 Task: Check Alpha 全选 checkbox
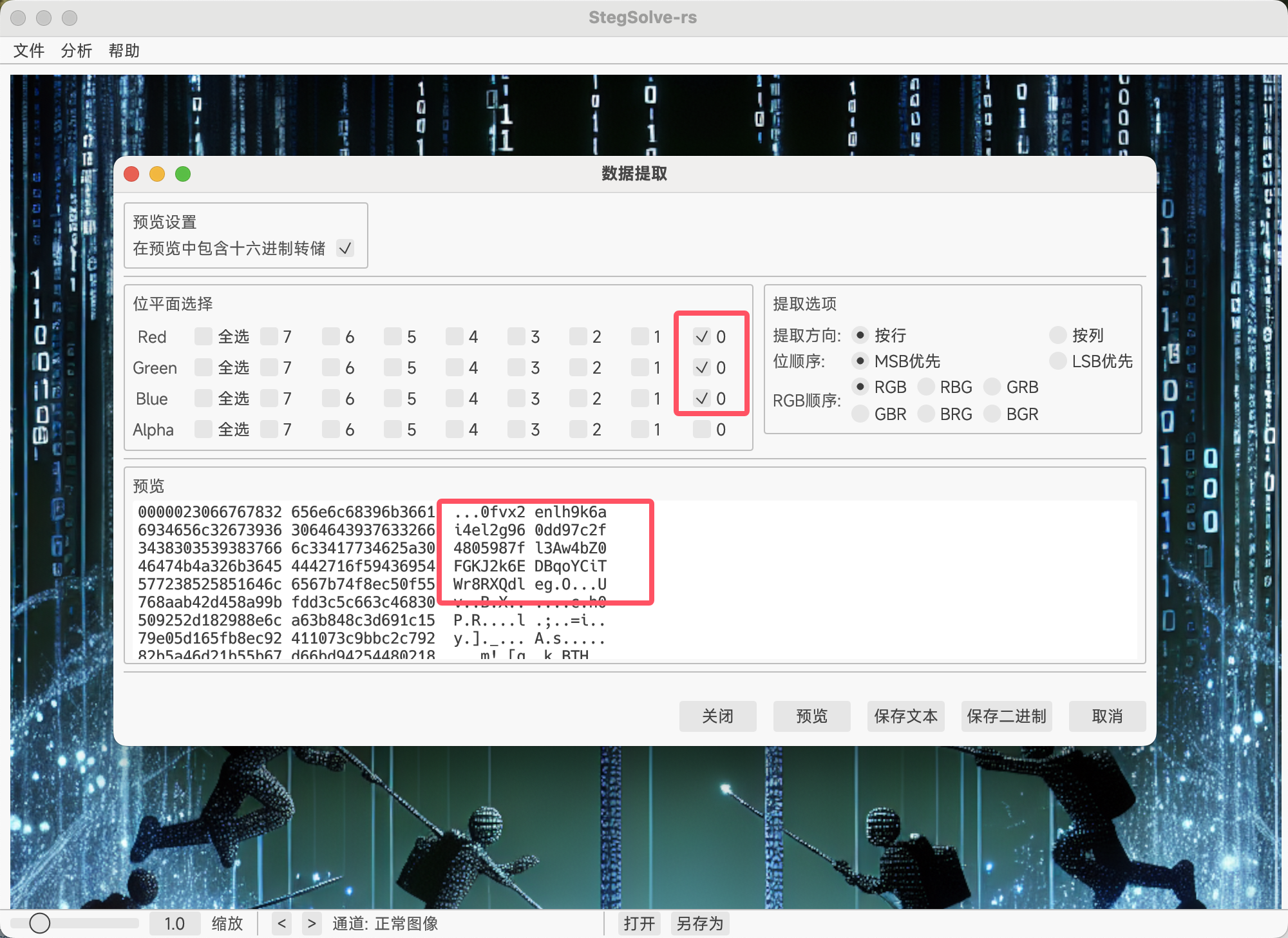tap(204, 429)
